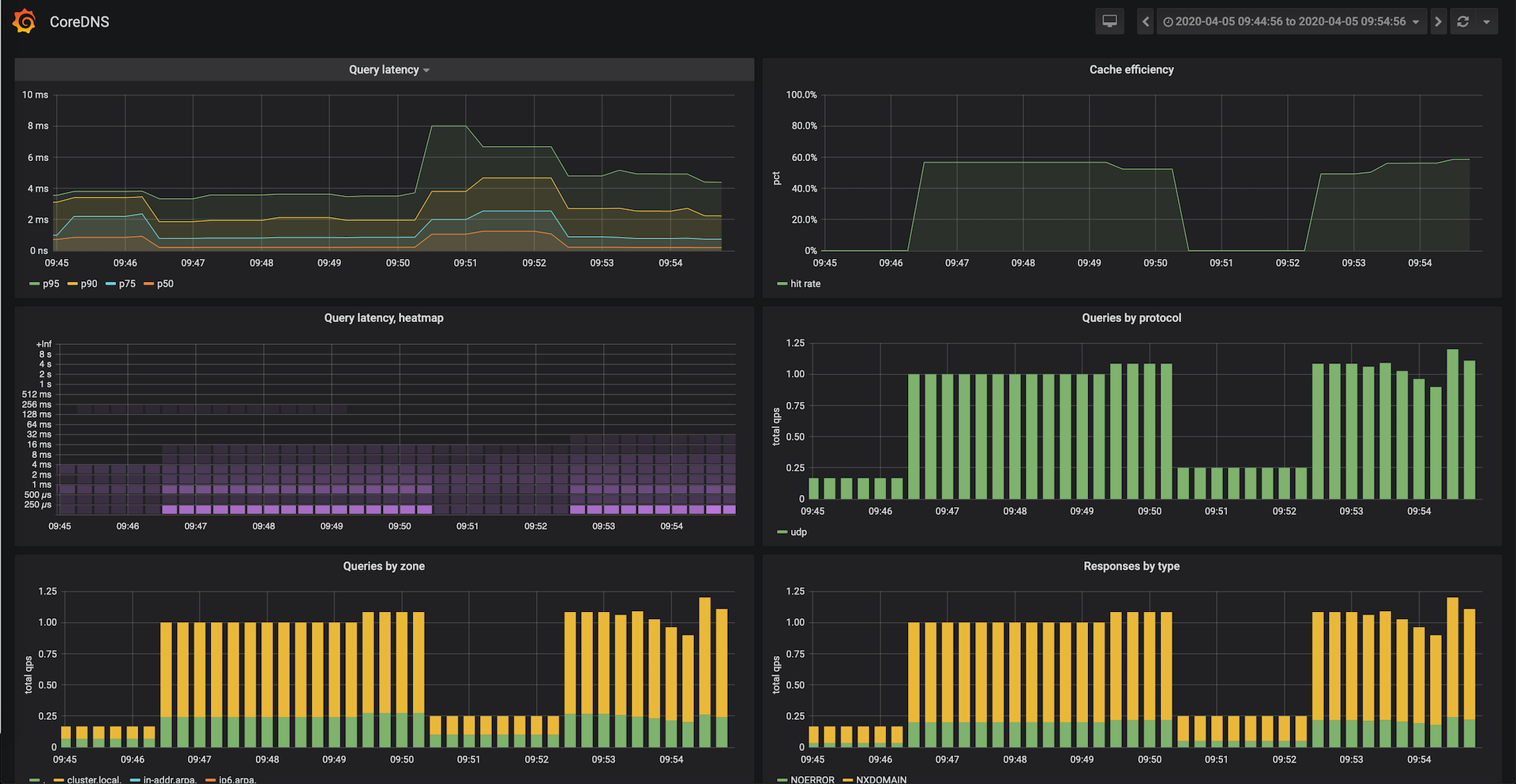Open the Queries by protocol panel title
This screenshot has width=1516, height=784.
coord(1131,317)
